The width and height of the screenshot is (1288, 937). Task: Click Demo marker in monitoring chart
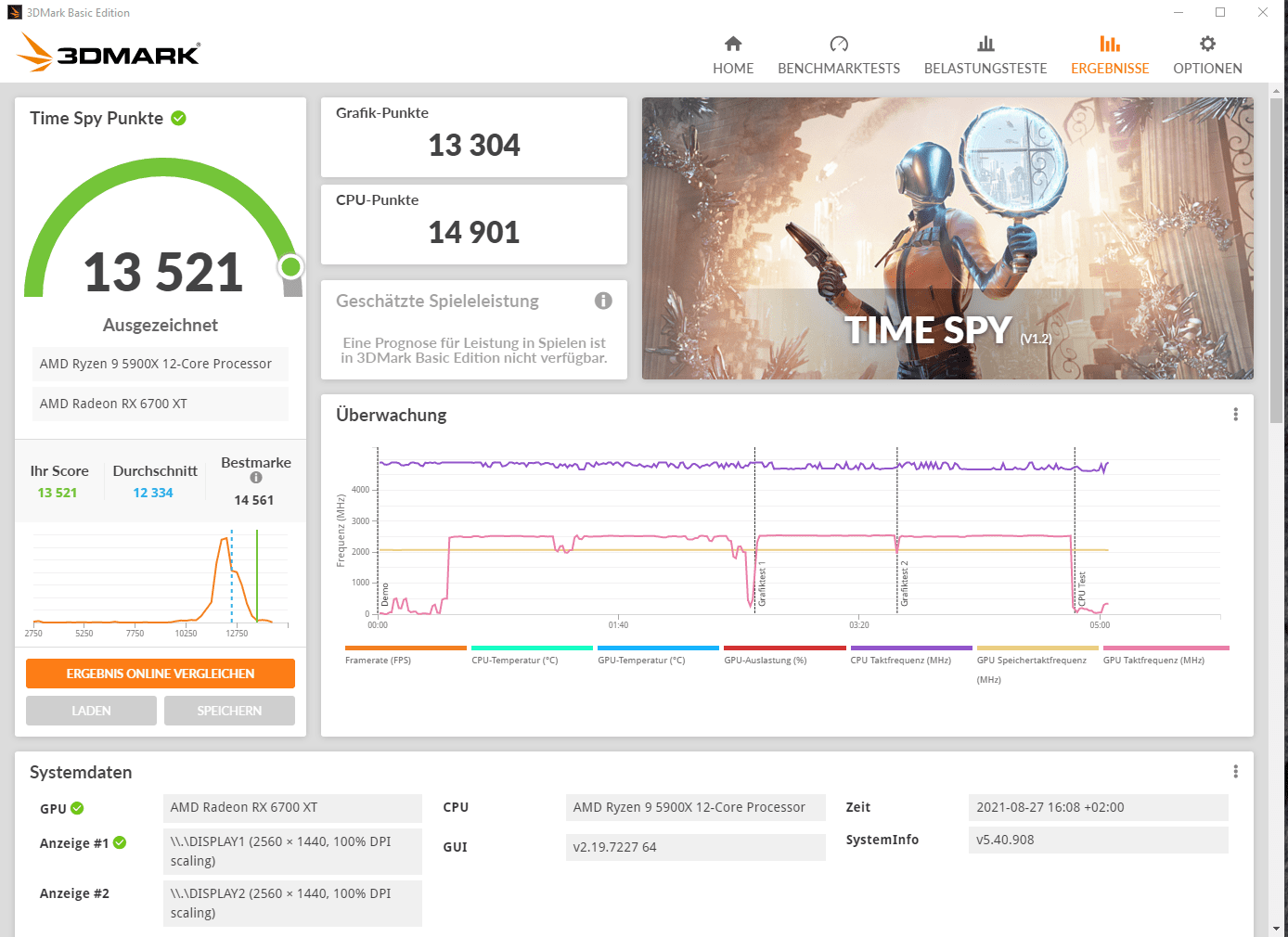tap(385, 595)
